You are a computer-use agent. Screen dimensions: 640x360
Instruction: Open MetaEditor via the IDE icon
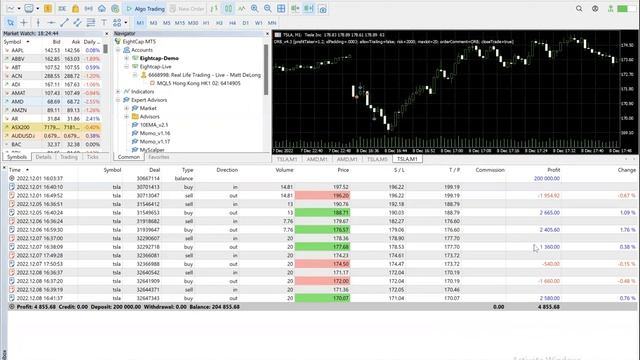coord(62,9)
